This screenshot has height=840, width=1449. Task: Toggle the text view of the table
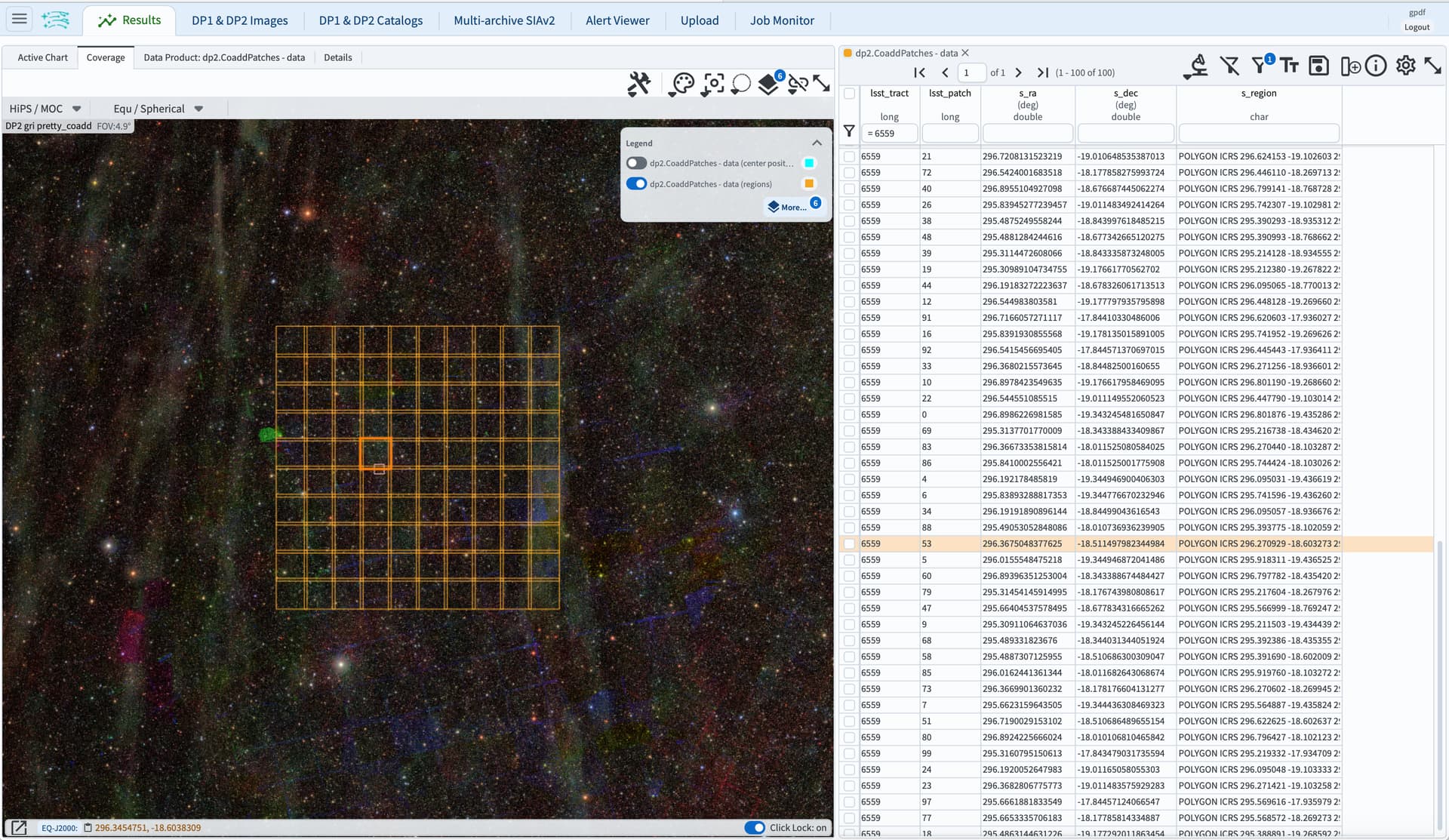pyautogui.click(x=1290, y=66)
